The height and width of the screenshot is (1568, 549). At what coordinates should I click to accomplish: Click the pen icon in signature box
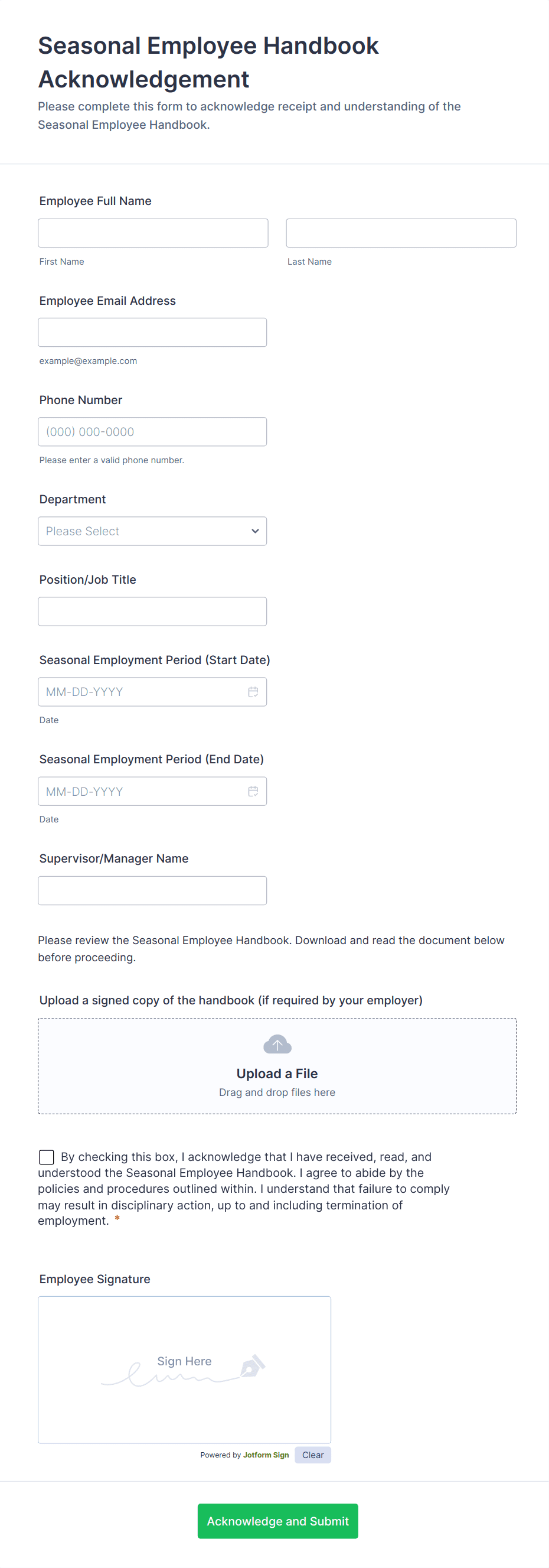pyautogui.click(x=252, y=1366)
